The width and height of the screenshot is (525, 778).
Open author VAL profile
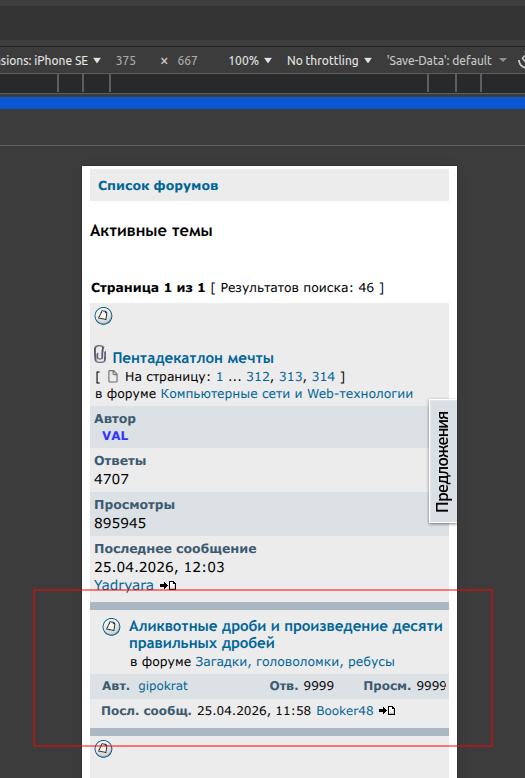coord(115,436)
